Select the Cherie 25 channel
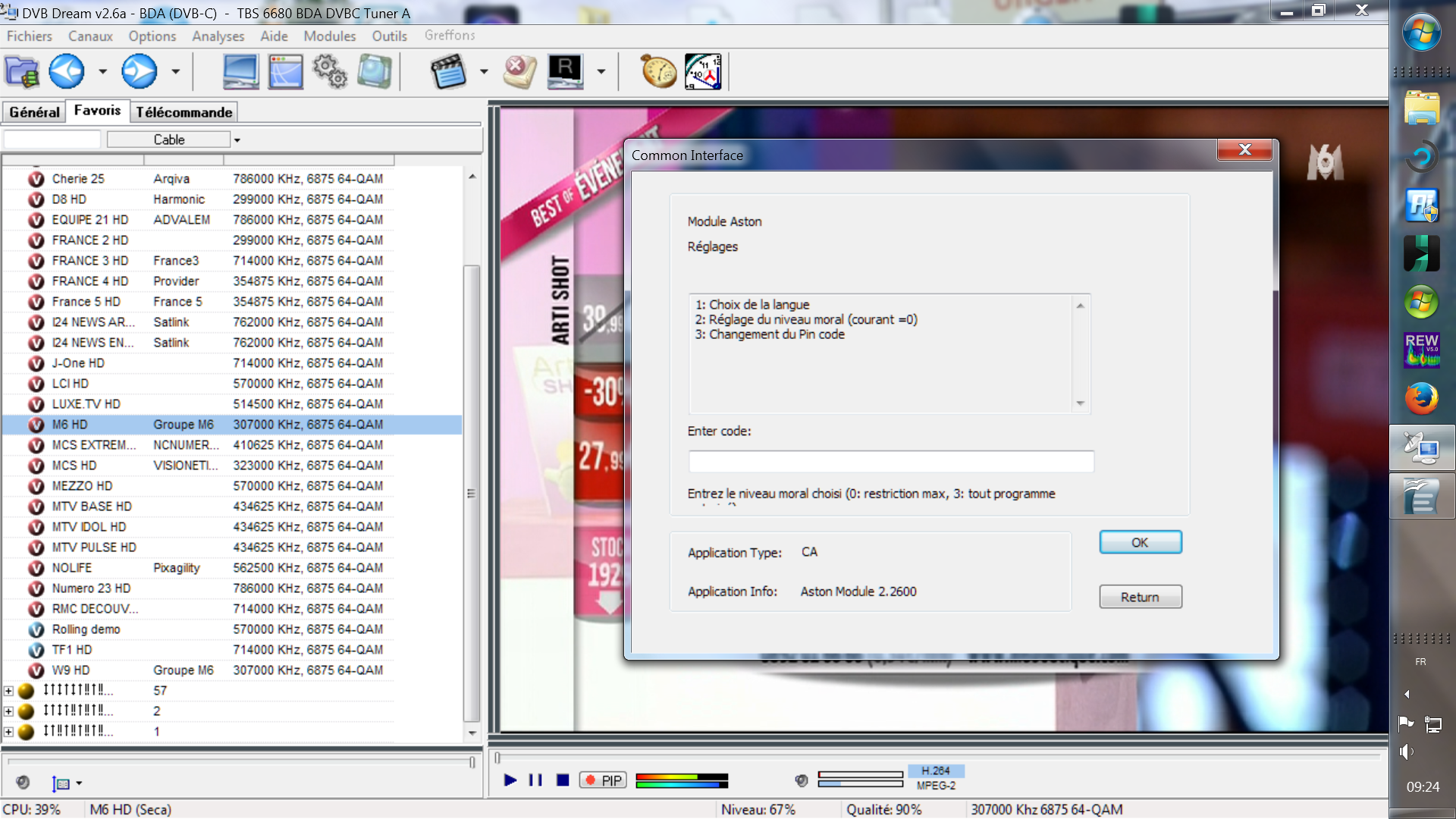The height and width of the screenshot is (819, 1456). 232,179
